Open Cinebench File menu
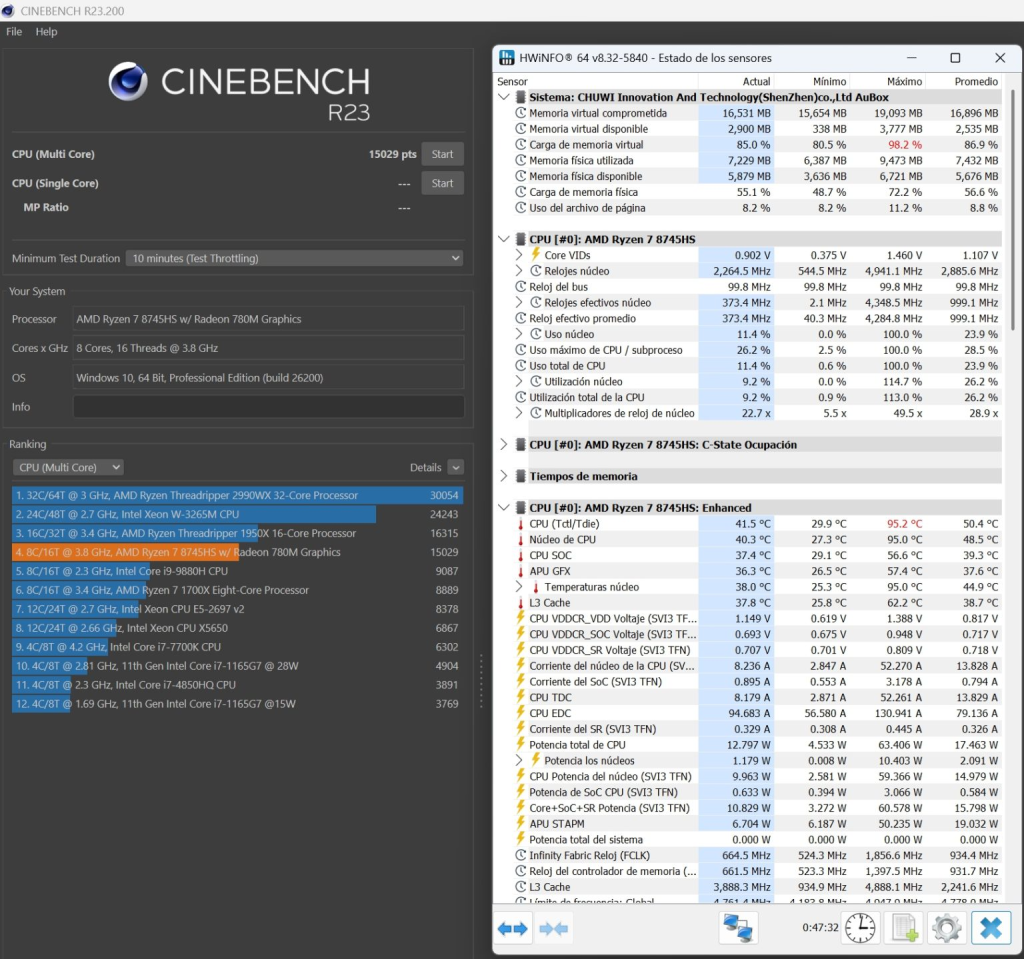This screenshot has height=959, width=1024. point(14,31)
